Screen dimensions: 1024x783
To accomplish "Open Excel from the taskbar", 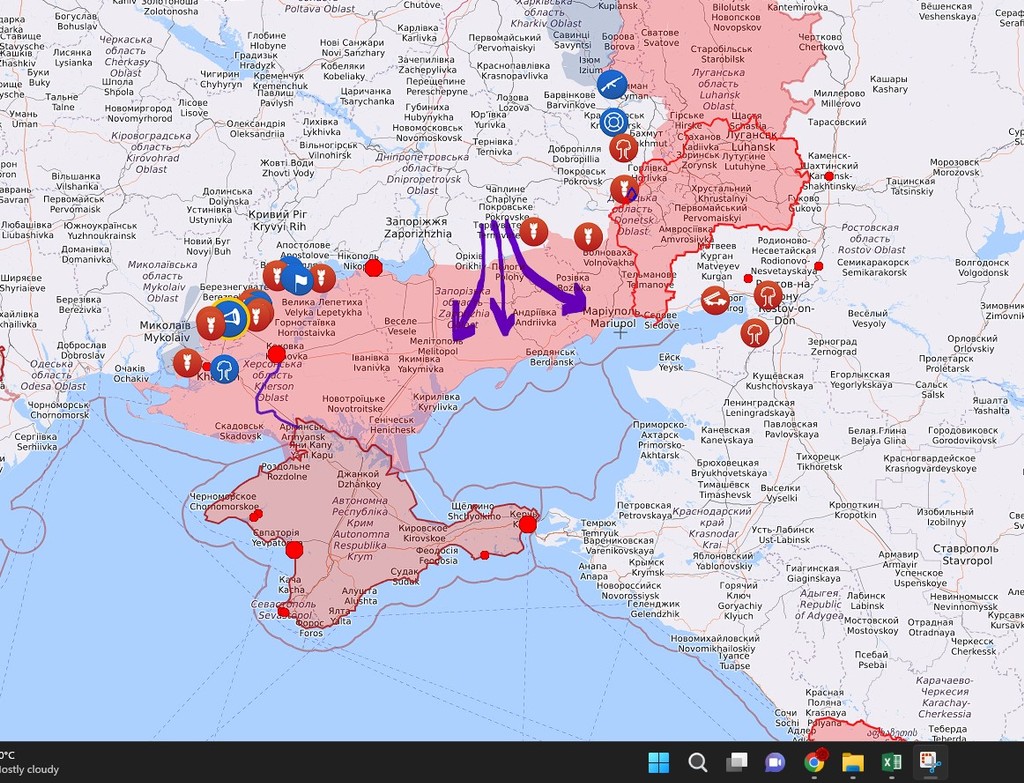I will pyautogui.click(x=891, y=762).
